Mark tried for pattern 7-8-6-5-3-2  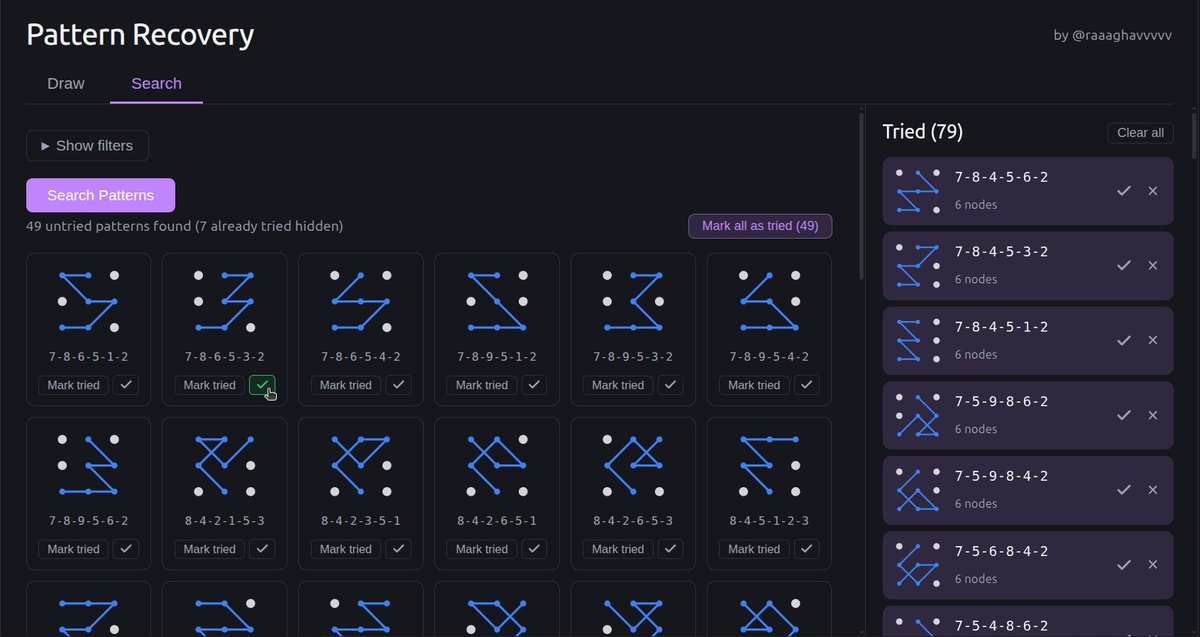click(210, 385)
